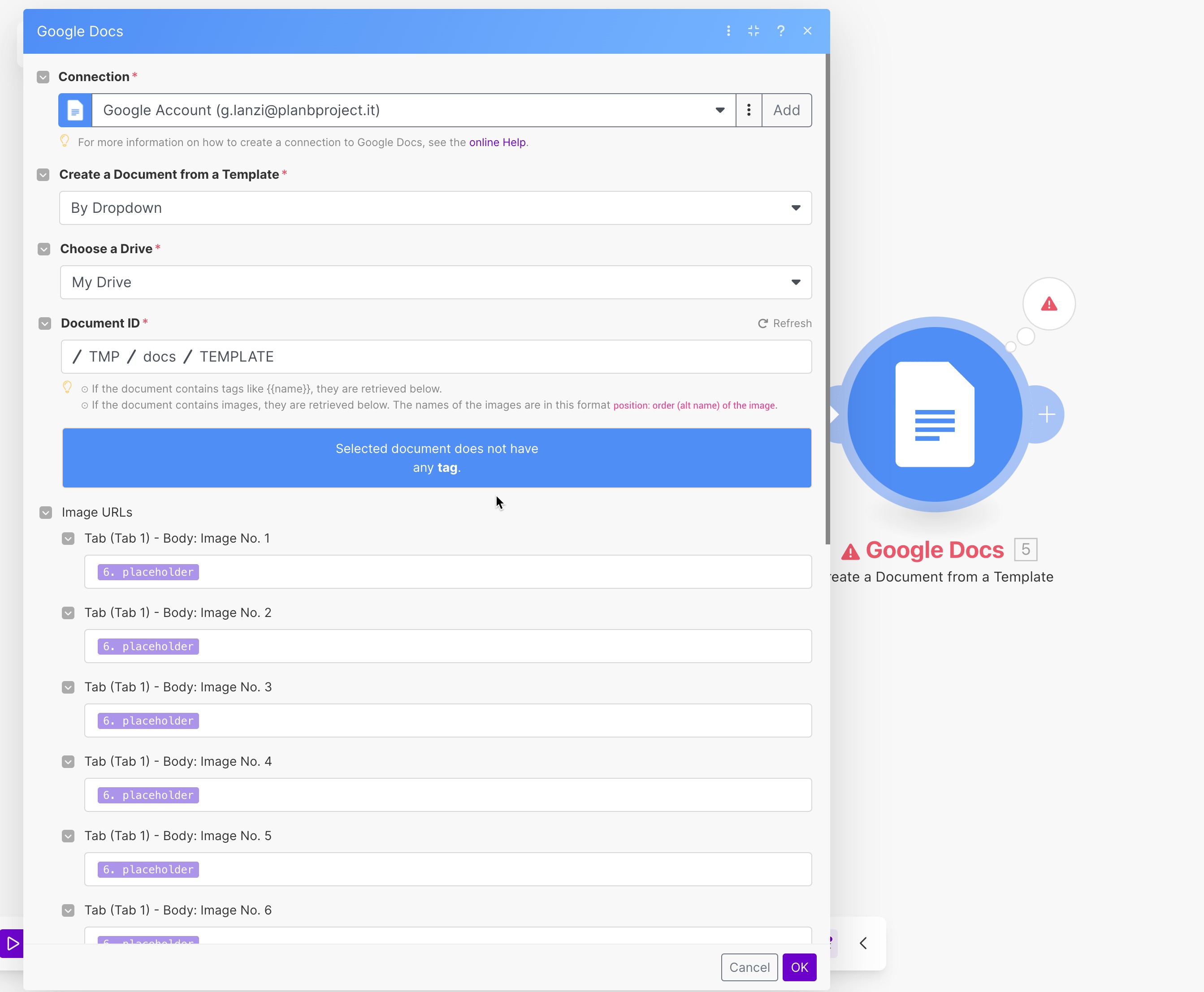The image size is (1204, 992).
Task: Click the collapse dialog size icon
Action: [x=754, y=31]
